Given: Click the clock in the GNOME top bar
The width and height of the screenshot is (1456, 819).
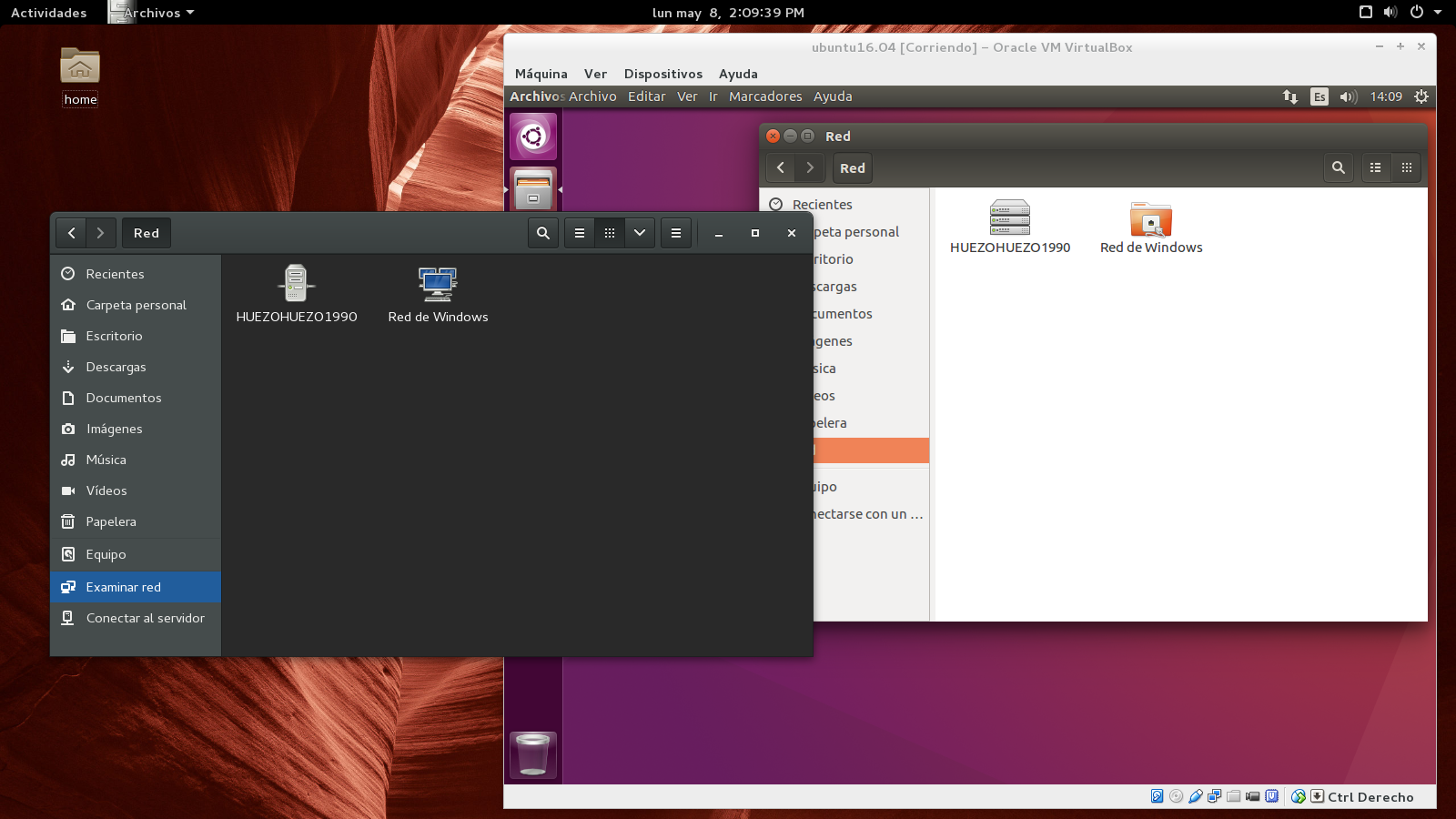Looking at the screenshot, I should (x=728, y=13).
